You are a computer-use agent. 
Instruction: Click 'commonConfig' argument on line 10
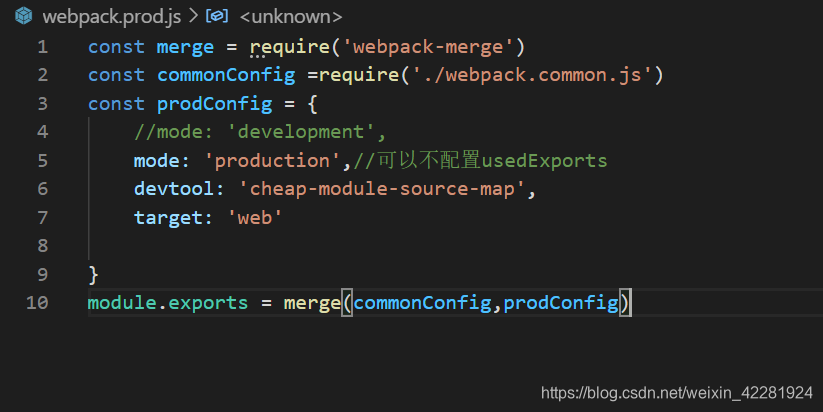point(423,303)
